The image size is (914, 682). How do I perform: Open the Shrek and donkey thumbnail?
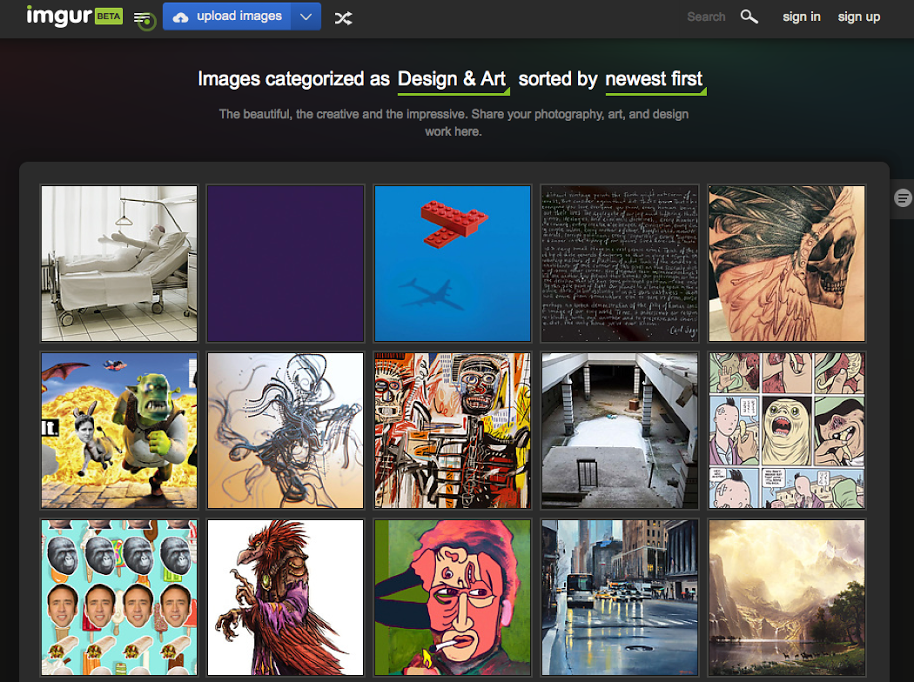point(119,430)
